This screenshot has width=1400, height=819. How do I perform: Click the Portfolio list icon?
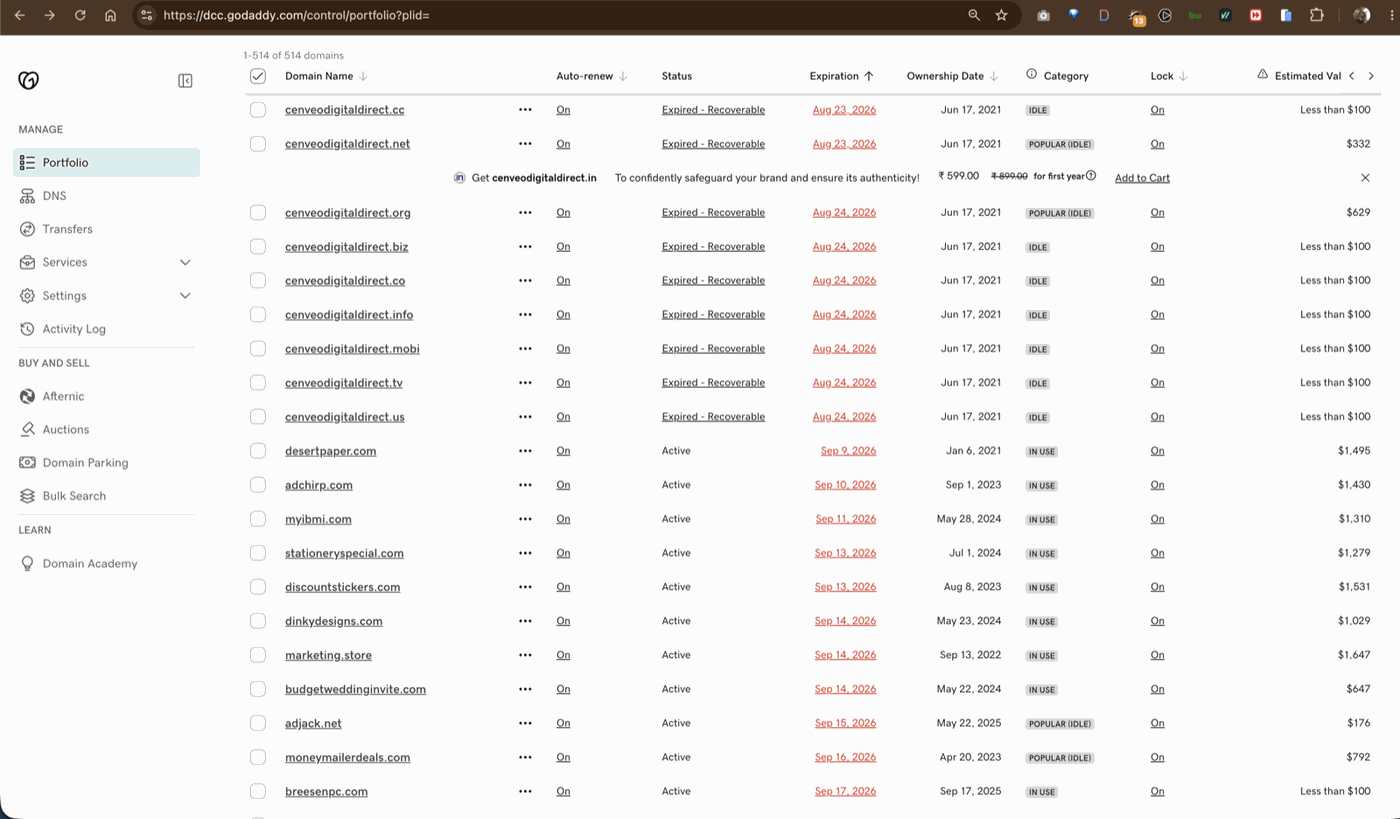click(x=27, y=162)
